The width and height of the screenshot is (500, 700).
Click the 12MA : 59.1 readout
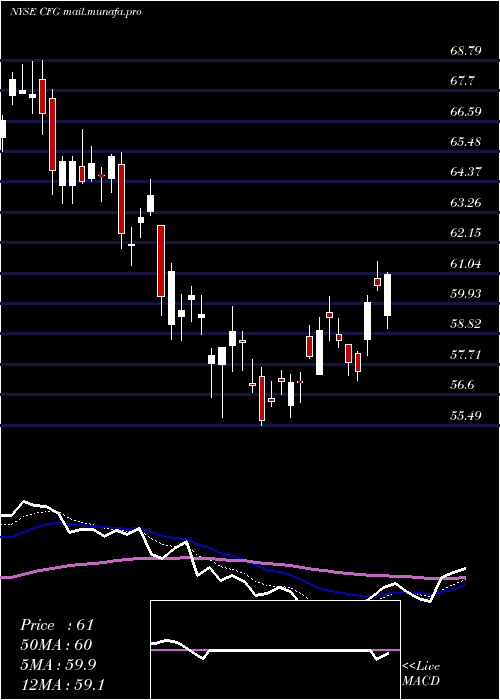pos(62,685)
